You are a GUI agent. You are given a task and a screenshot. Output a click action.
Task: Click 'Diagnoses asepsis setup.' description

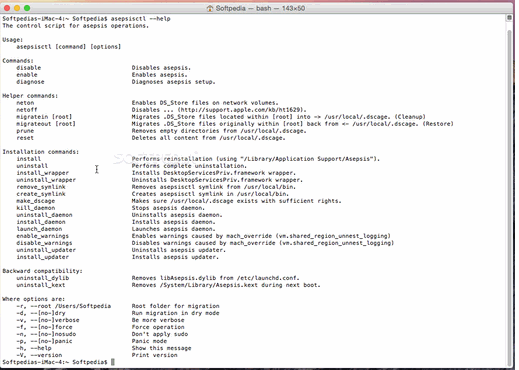click(173, 82)
